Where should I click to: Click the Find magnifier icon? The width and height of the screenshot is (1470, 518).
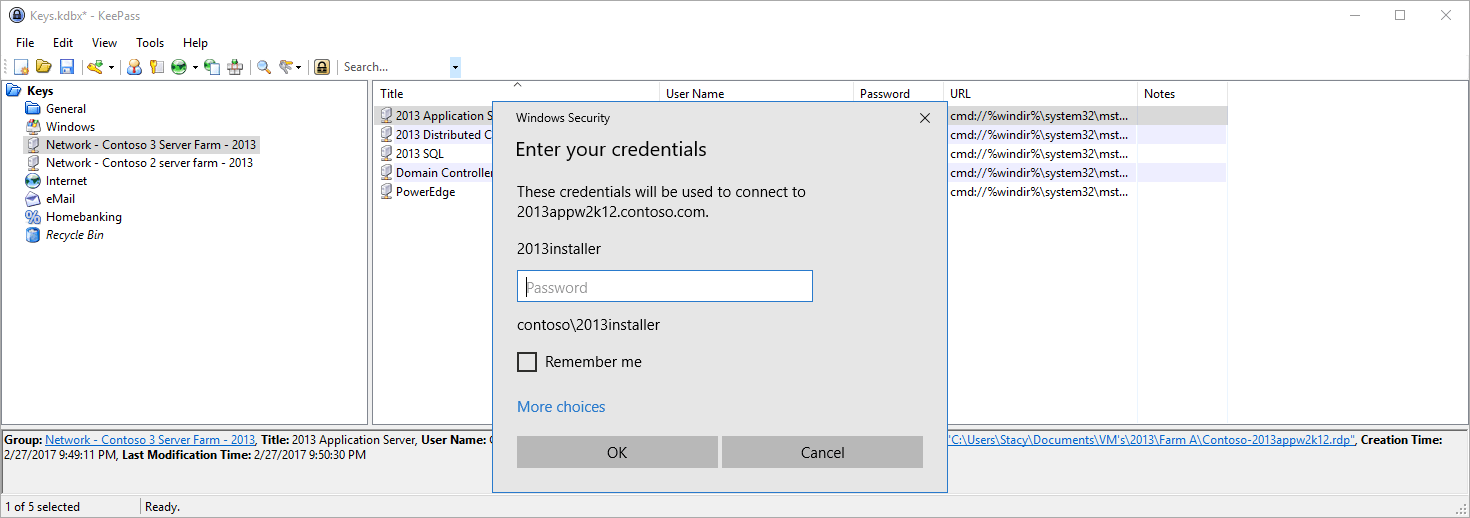pos(264,67)
